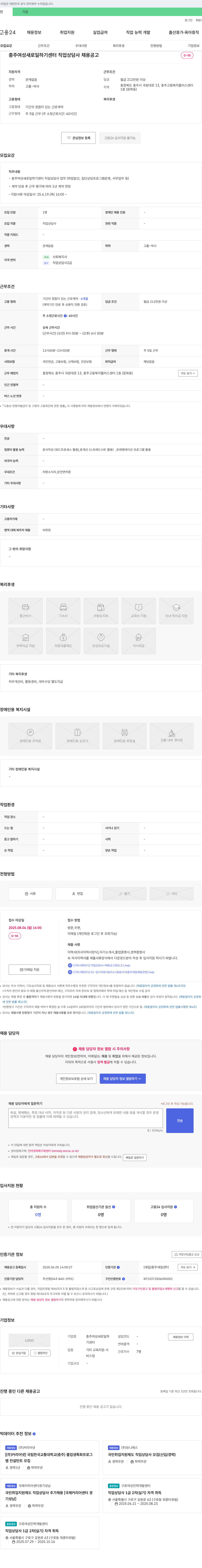The image size is (202, 1568).
Task: Click the 관심정보 등록 button
Action: click(x=78, y=138)
